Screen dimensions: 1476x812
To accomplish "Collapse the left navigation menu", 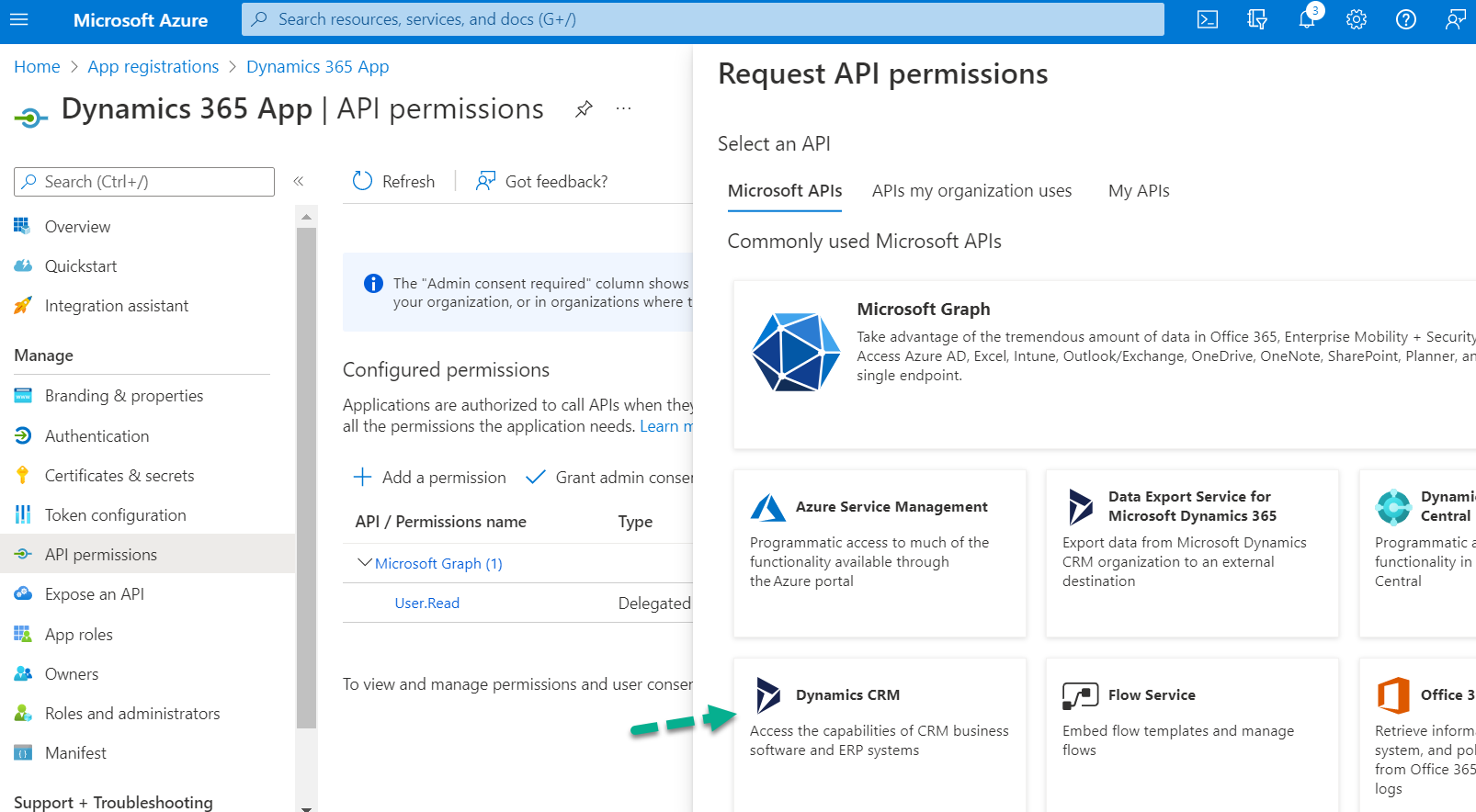I will pos(299,181).
